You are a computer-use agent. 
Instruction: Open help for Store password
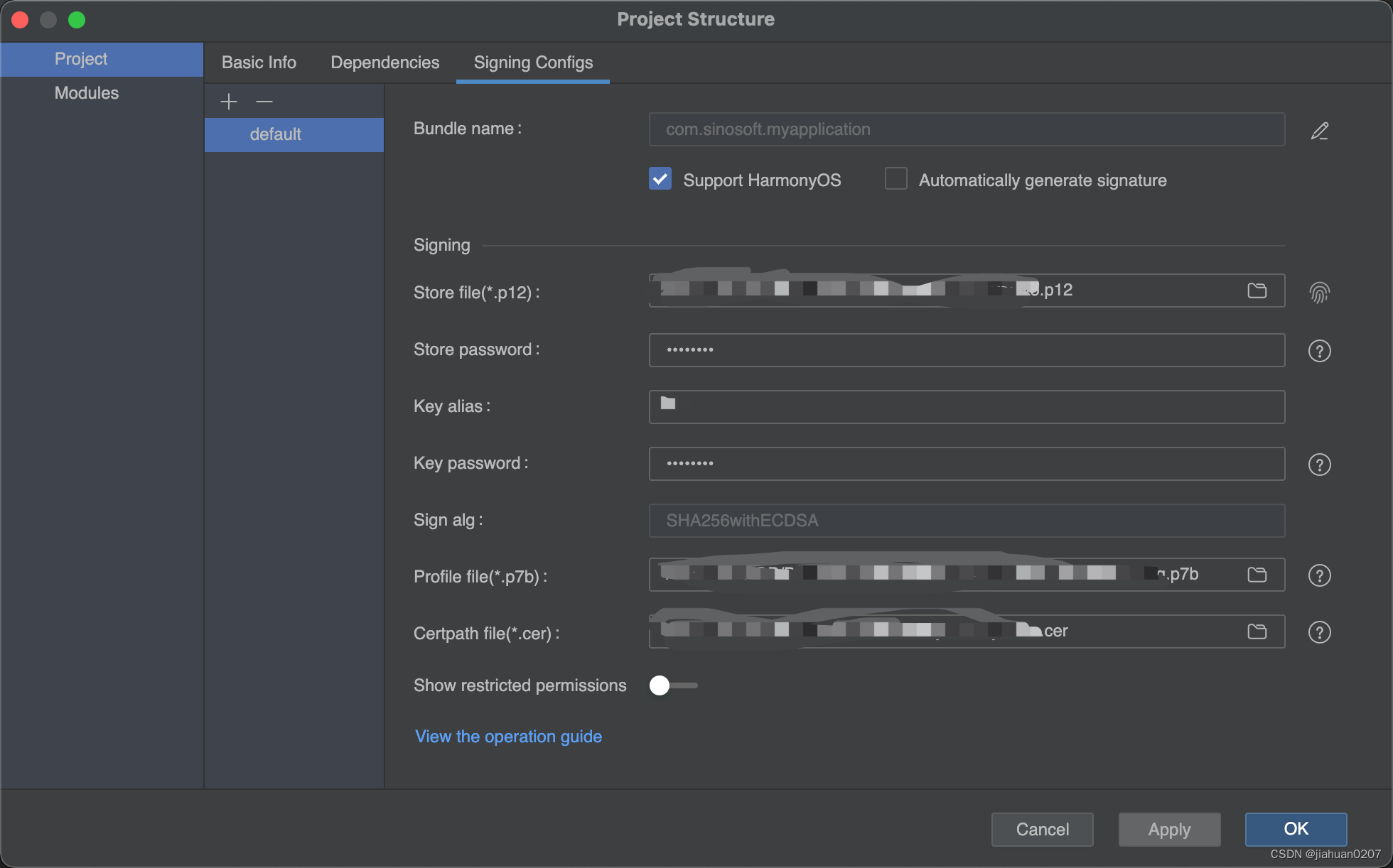point(1320,351)
